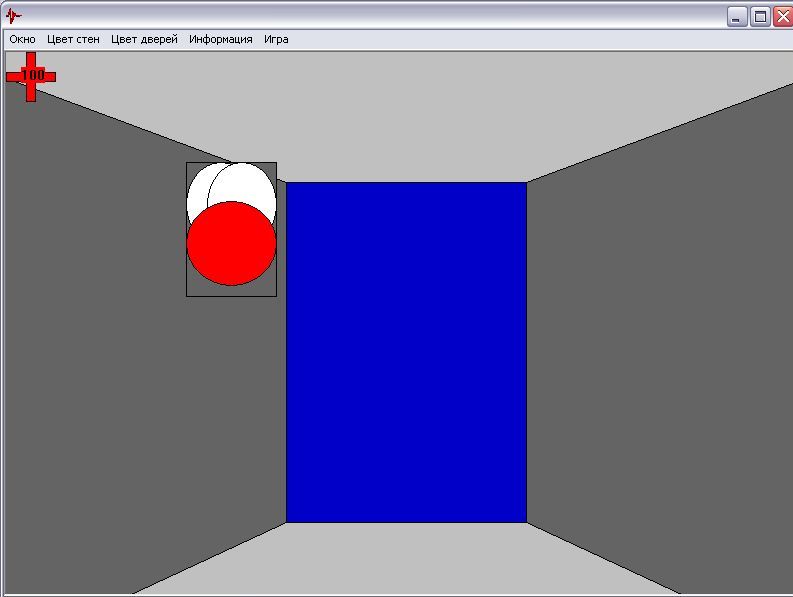Click the red health cross showing 100
The image size is (793, 597).
pos(30,76)
